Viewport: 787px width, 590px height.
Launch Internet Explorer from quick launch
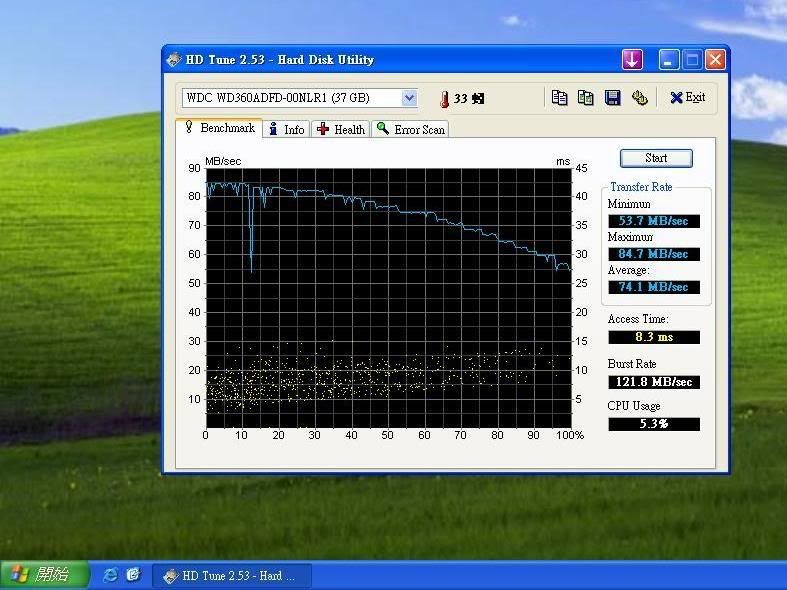pyautogui.click(x=110, y=574)
